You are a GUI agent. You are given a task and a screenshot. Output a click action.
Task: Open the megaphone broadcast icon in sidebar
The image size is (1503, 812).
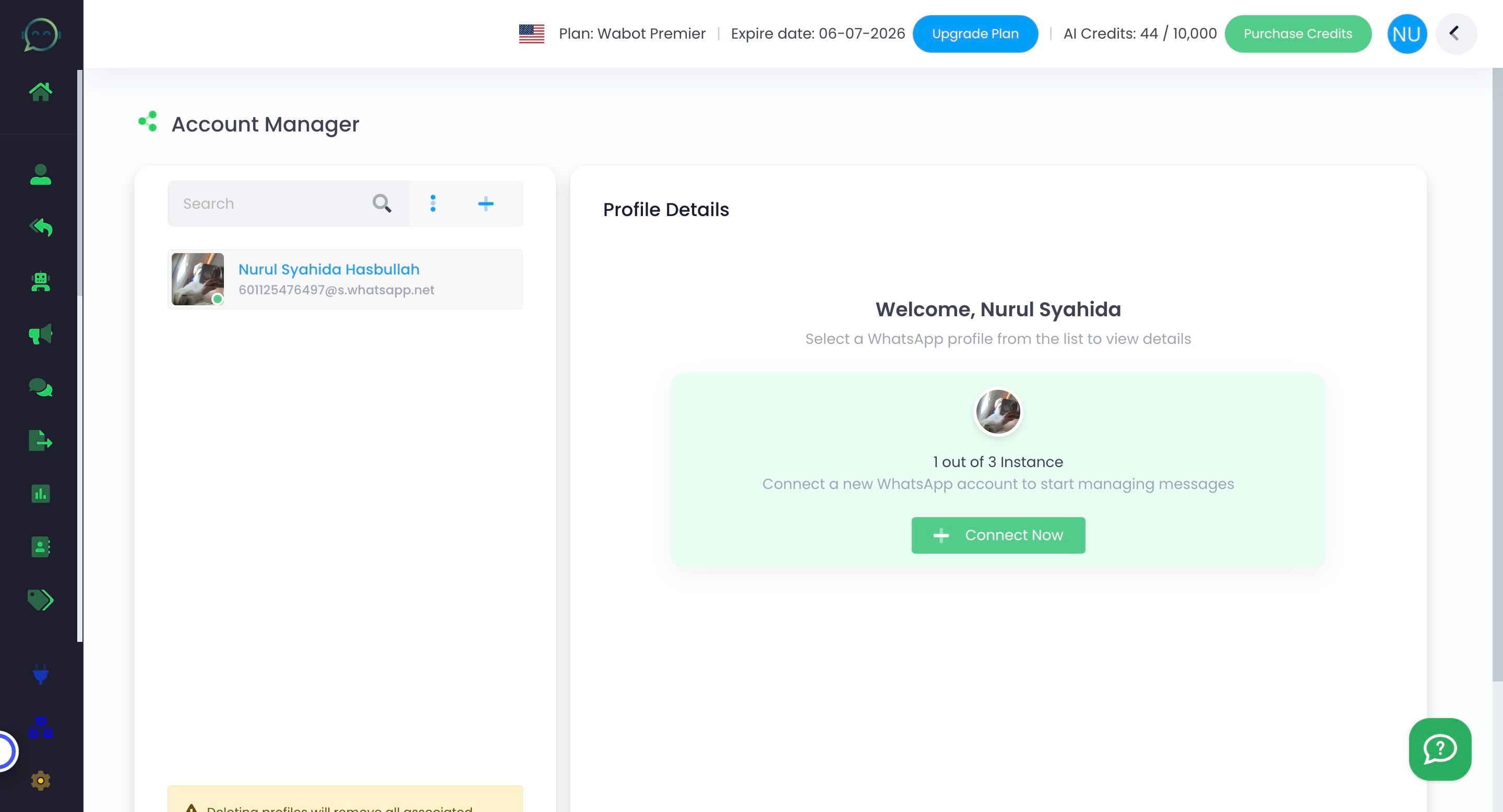click(x=40, y=335)
